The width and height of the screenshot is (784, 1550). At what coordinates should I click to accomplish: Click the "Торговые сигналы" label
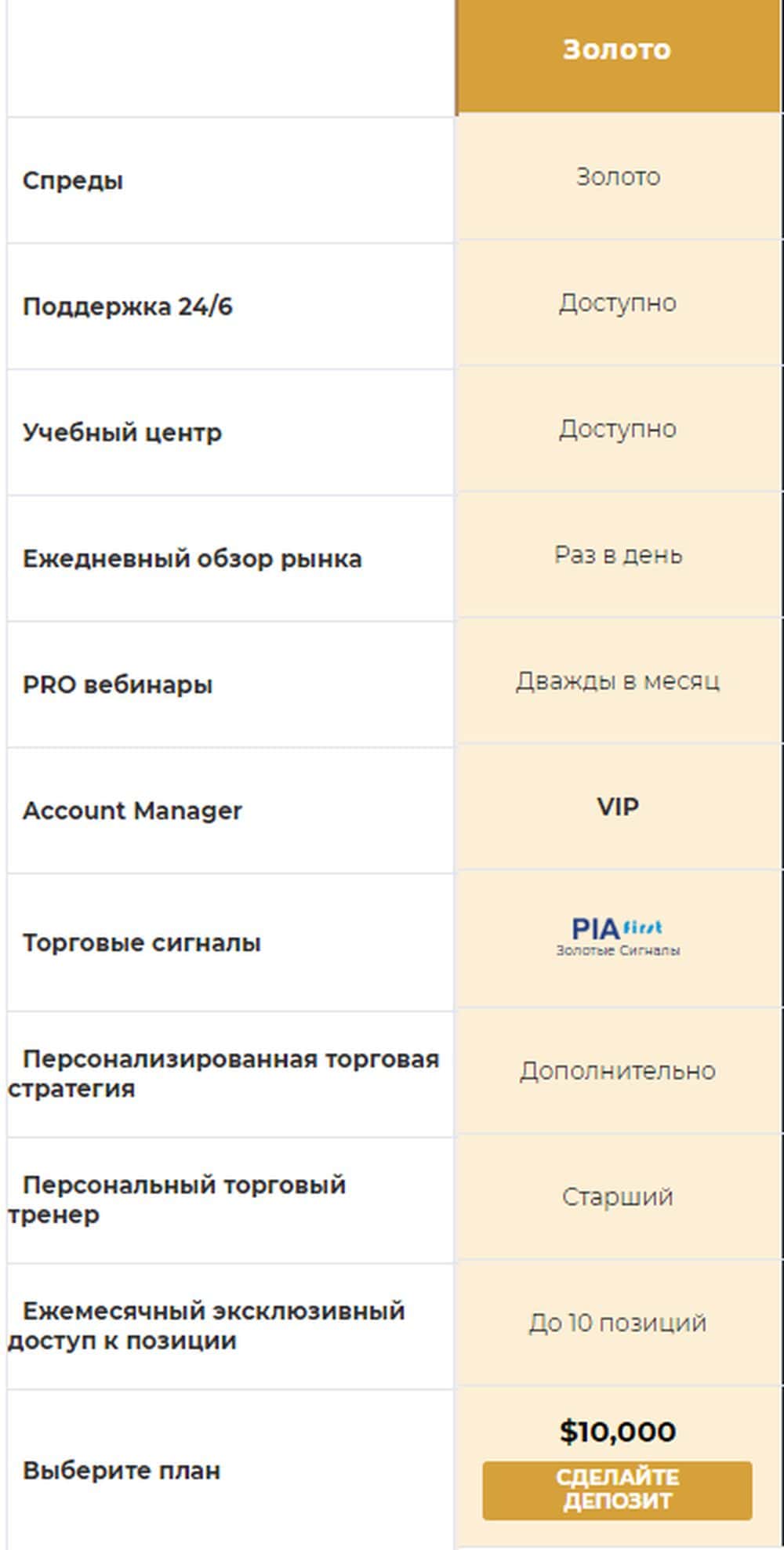142,942
